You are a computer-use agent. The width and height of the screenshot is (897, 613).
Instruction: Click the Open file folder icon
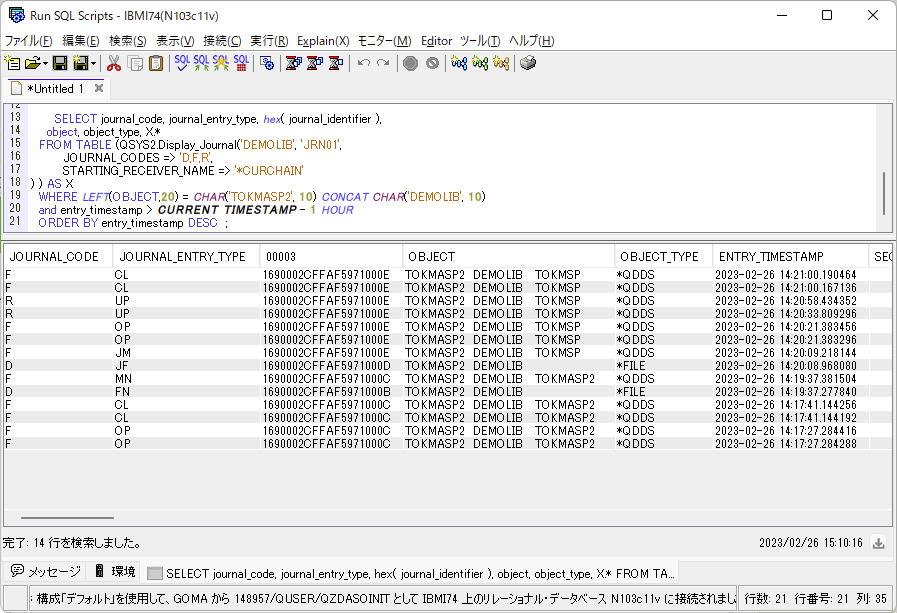tap(34, 63)
